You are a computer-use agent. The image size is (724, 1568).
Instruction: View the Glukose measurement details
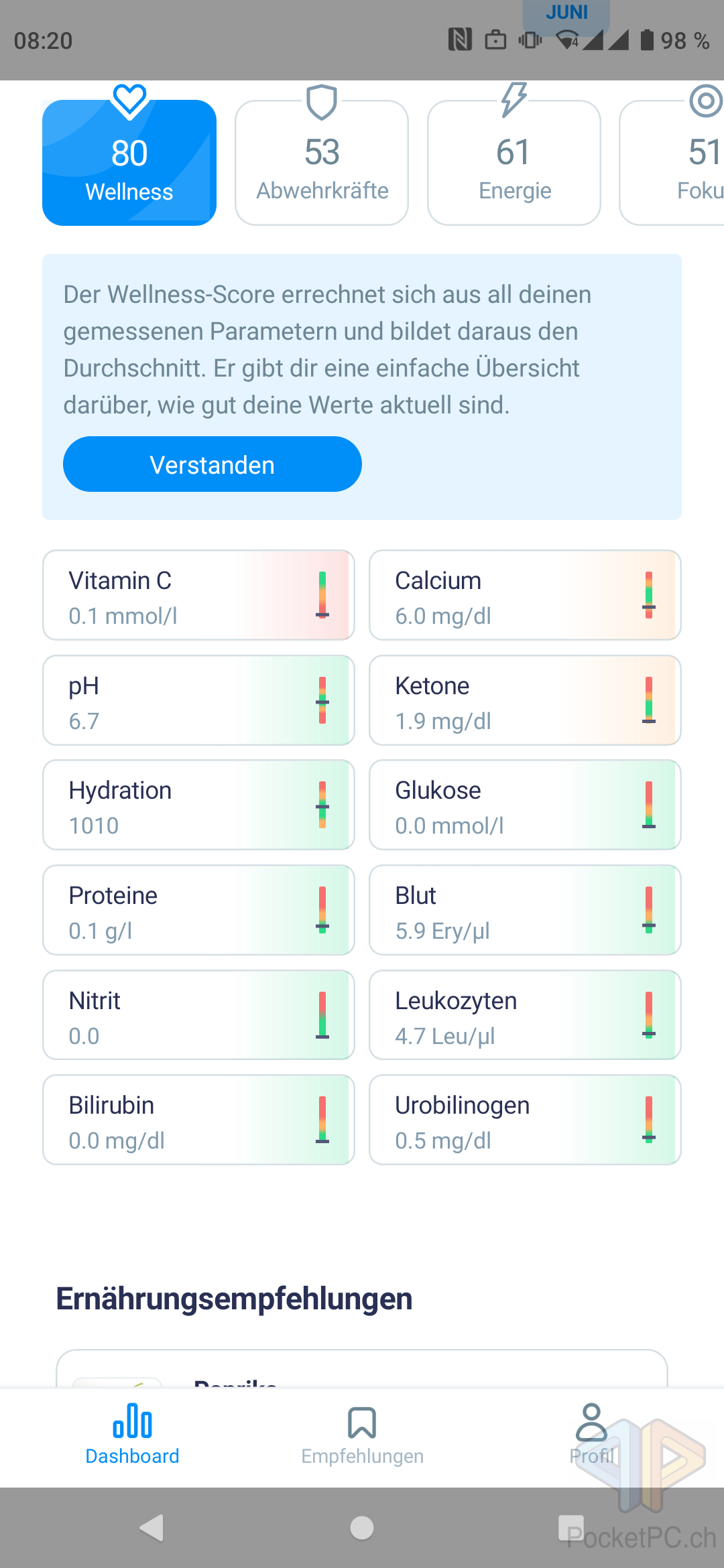(x=525, y=805)
